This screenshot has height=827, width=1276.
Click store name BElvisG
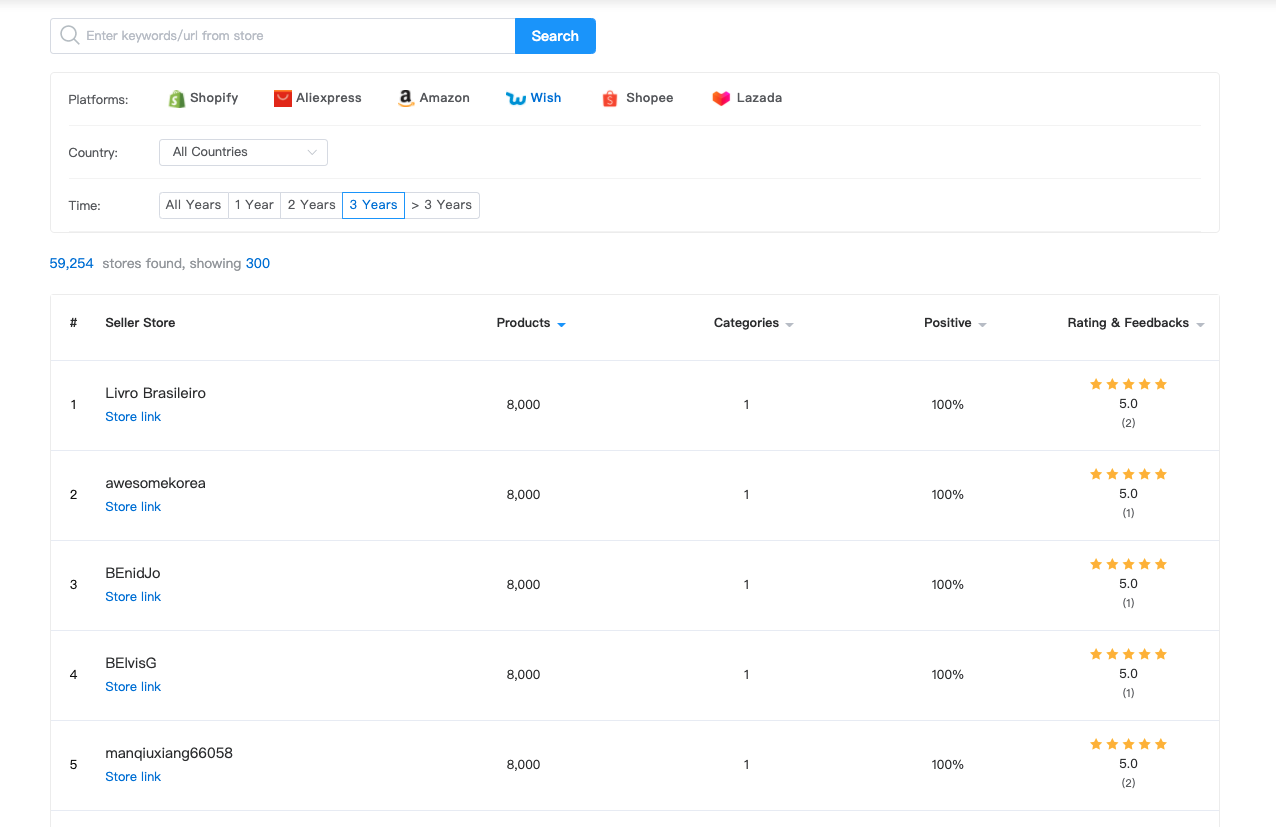pos(131,663)
